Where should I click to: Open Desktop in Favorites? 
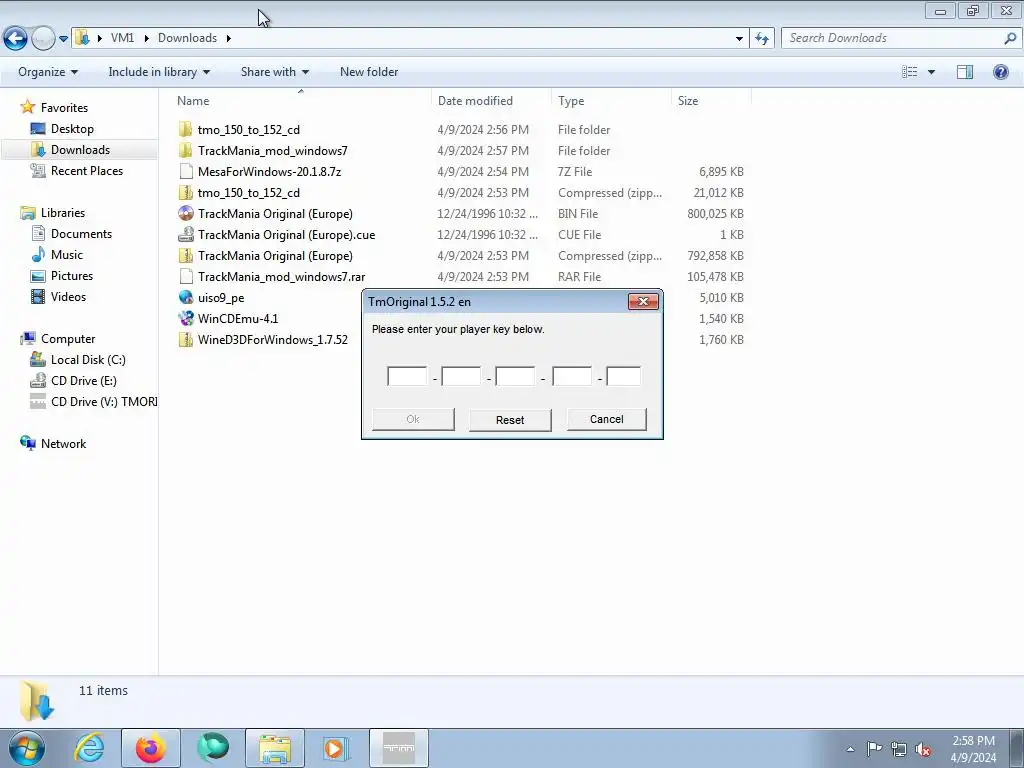pyautogui.click(x=72, y=129)
